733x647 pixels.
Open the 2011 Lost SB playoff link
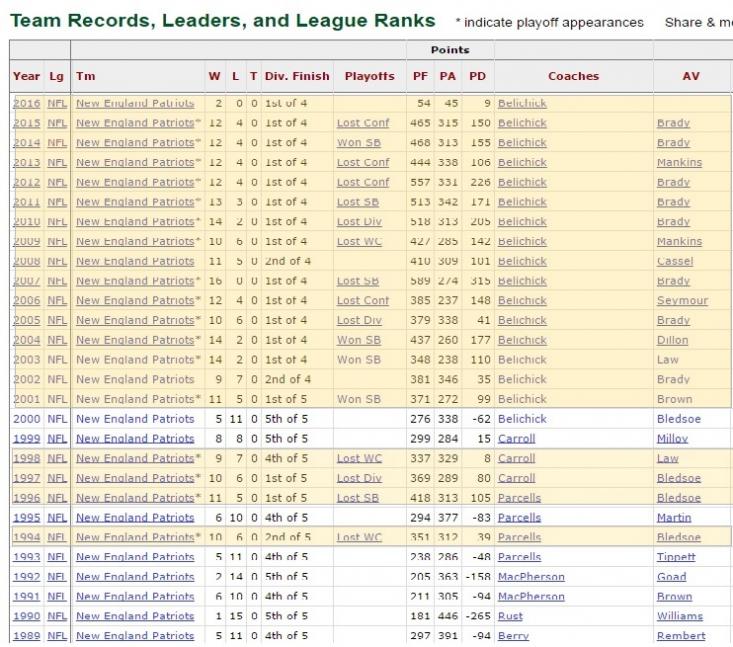pos(358,202)
